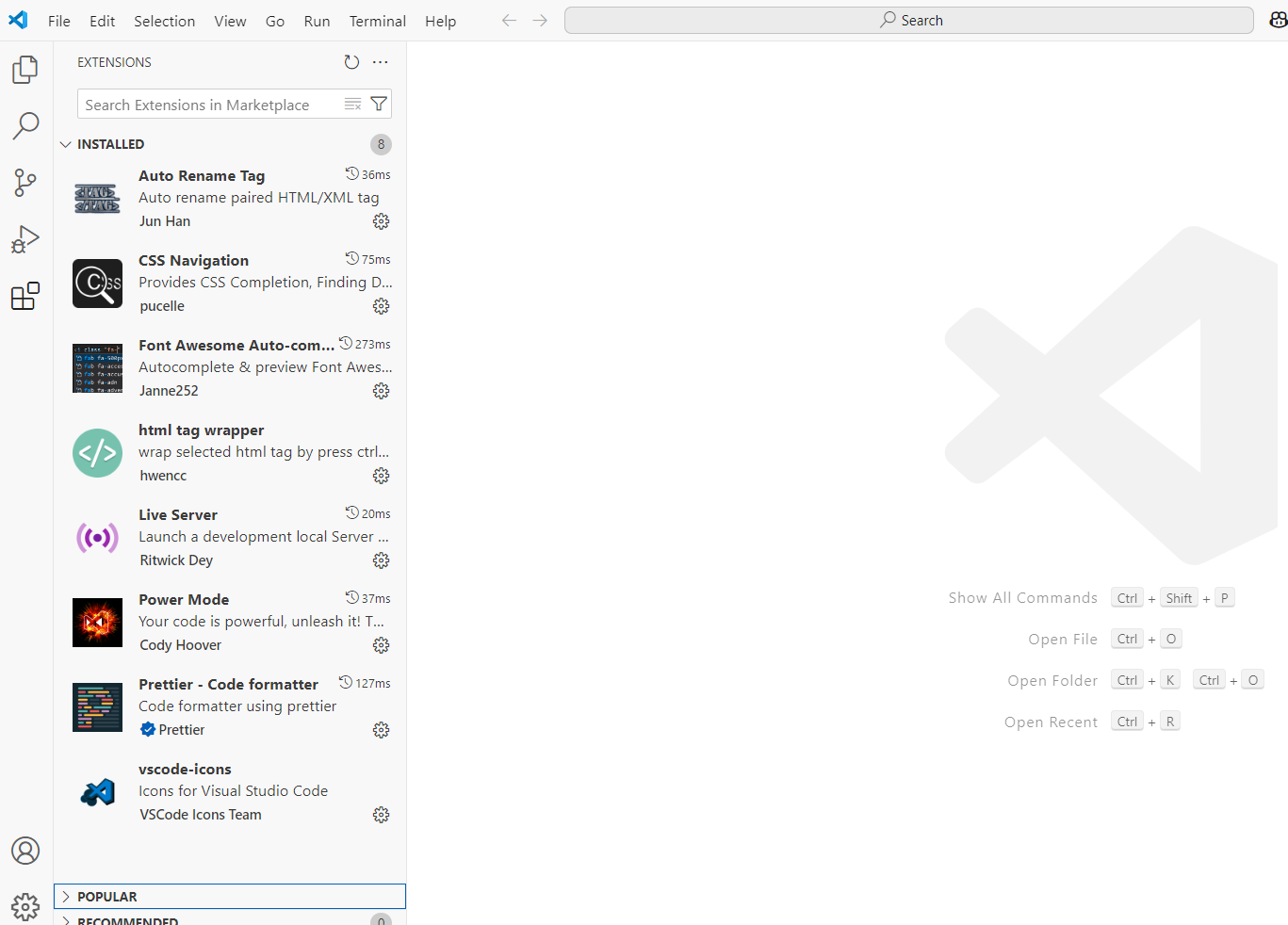1288x925 pixels.
Task: Select the html tag wrapper title
Action: (x=202, y=430)
